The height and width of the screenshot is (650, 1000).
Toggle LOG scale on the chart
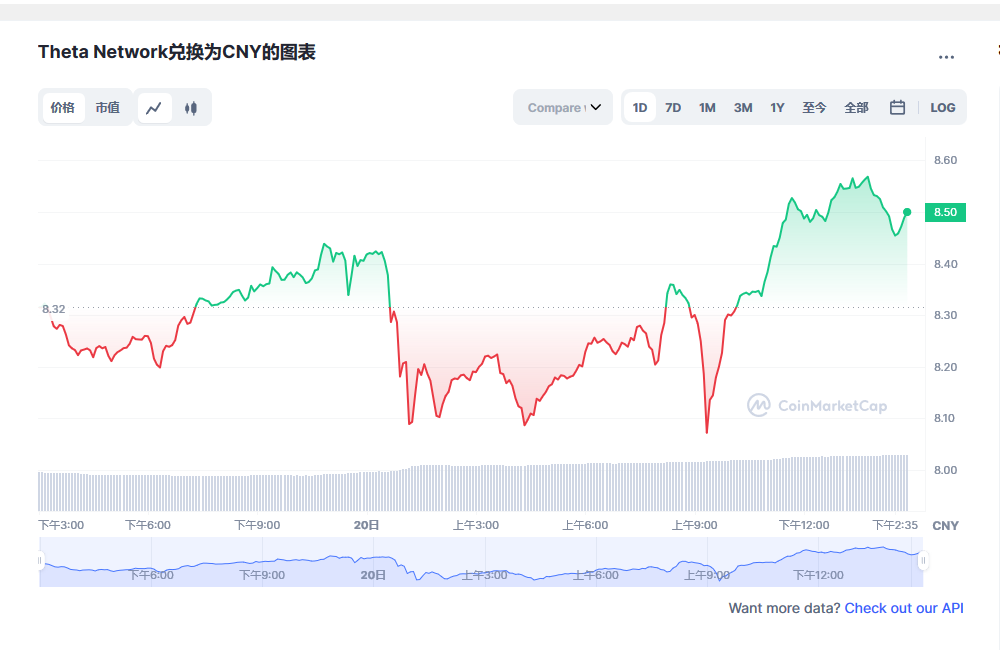pos(943,108)
